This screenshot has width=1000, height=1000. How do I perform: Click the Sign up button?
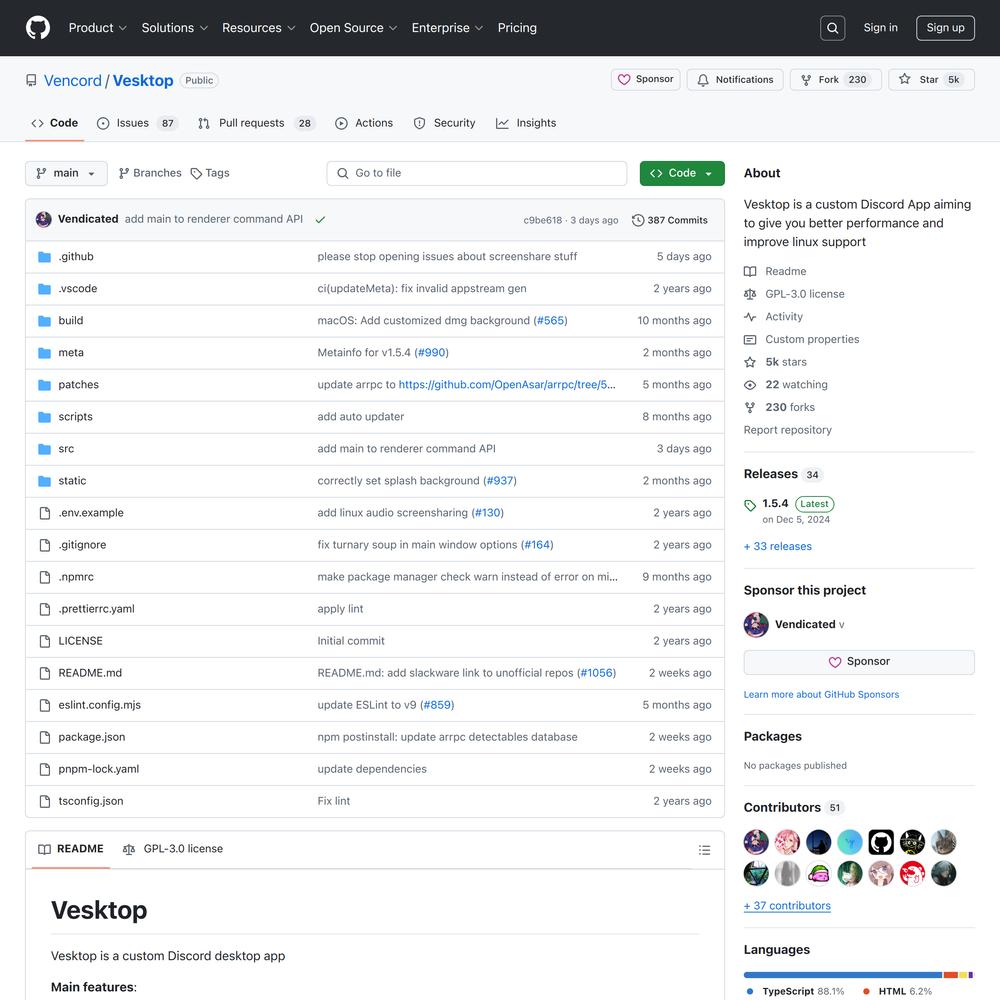tap(945, 28)
